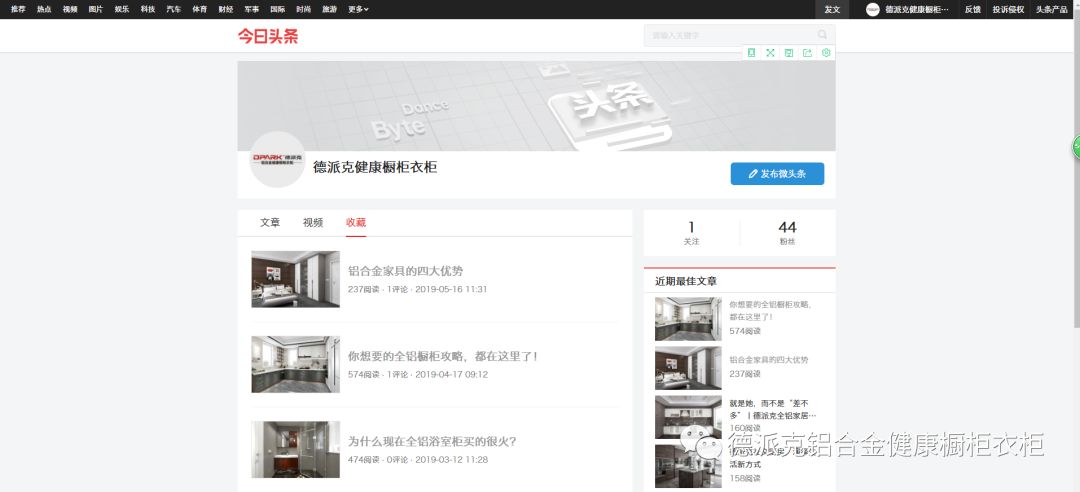Click the bedroom thumbnail beside 铝合金家具的四大优势 in the main list
Screen dimensions: 1080x492
(x=295, y=279)
